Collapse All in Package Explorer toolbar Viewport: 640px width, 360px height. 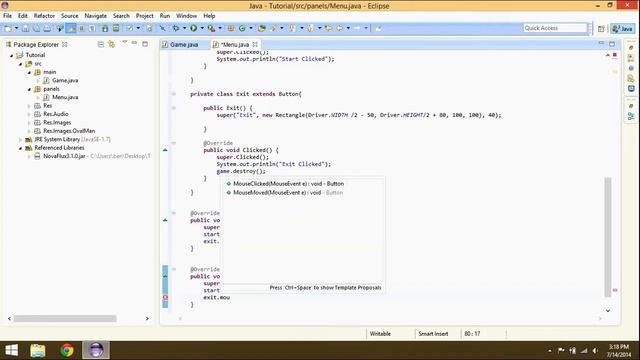click(101, 44)
